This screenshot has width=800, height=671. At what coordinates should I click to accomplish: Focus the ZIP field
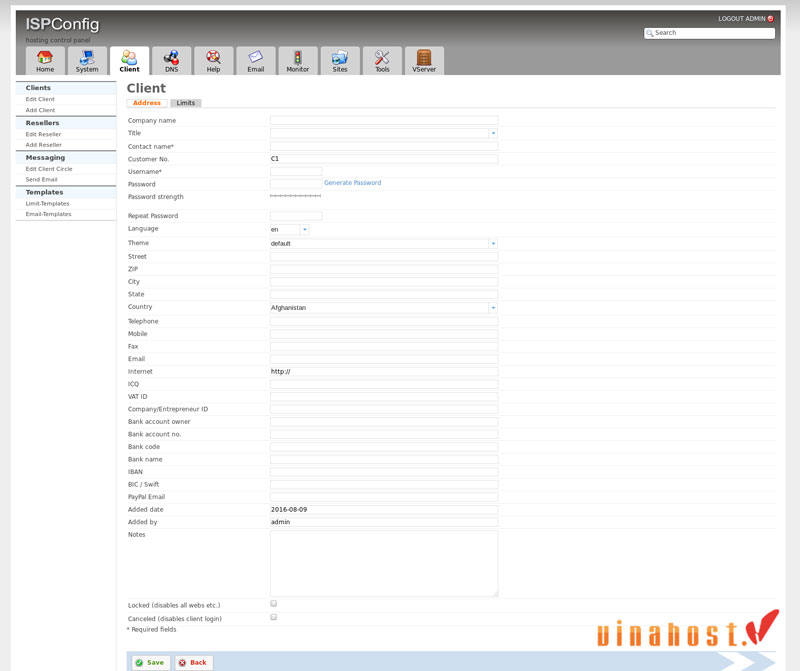[x=384, y=269]
